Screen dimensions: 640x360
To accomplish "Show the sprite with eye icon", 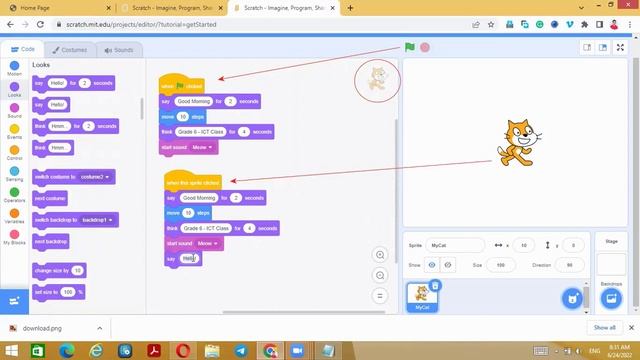I will click(x=432, y=265).
